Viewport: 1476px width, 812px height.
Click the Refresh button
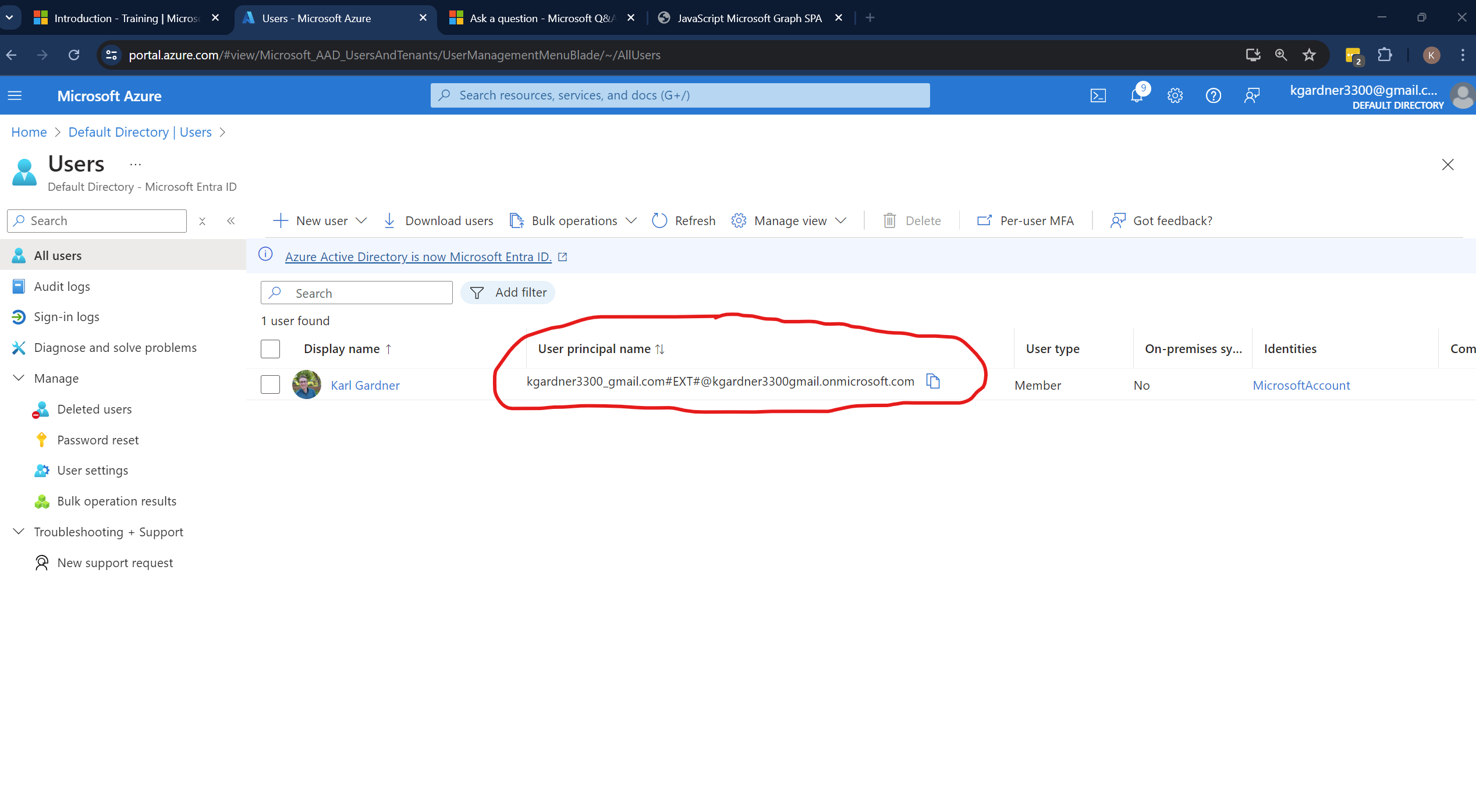684,221
